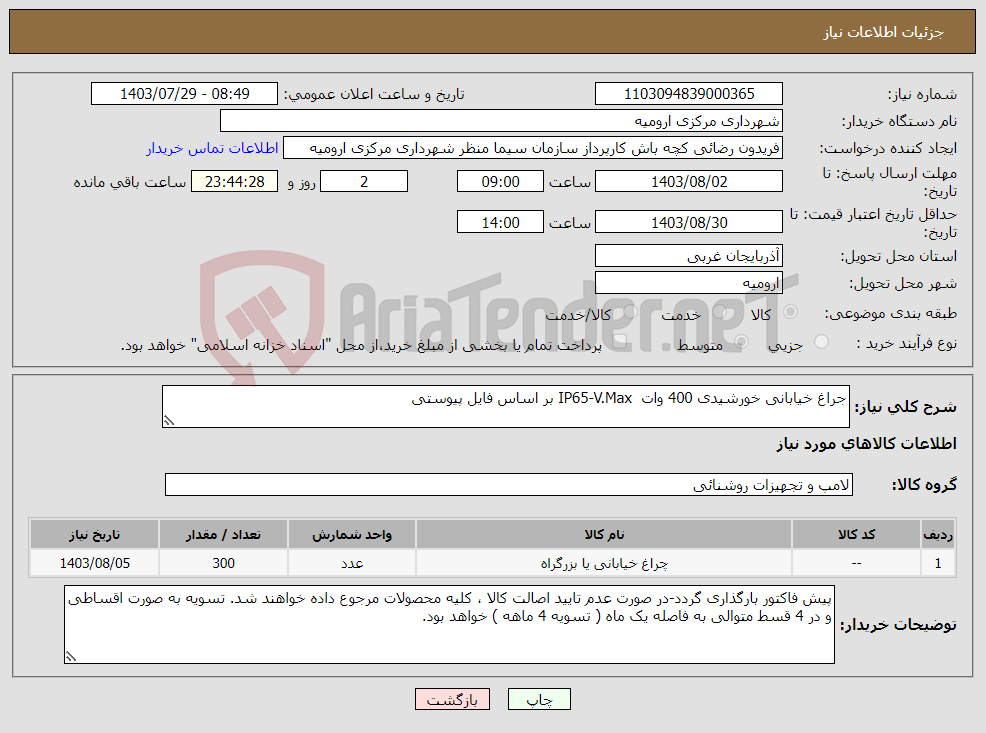Click the unit cell عدد
The image size is (986, 733).
352,563
